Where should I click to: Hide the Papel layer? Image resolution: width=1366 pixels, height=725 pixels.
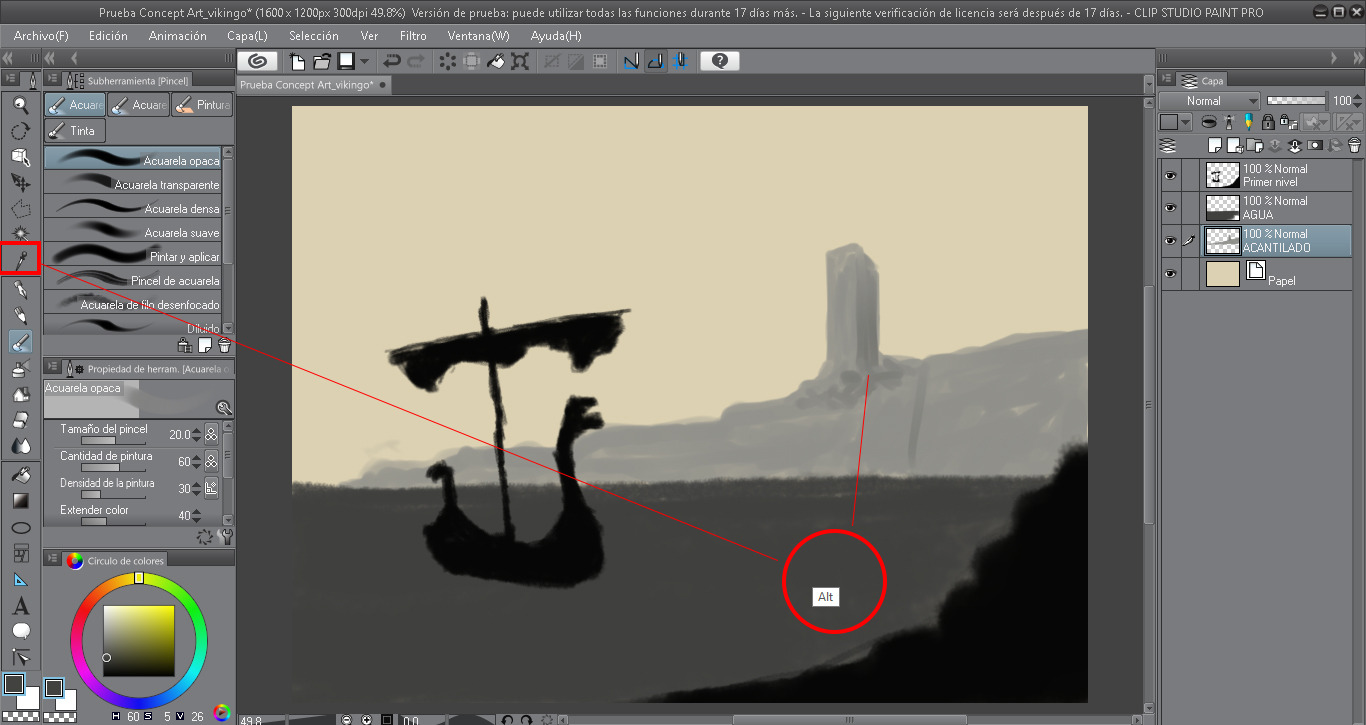[x=1170, y=274]
